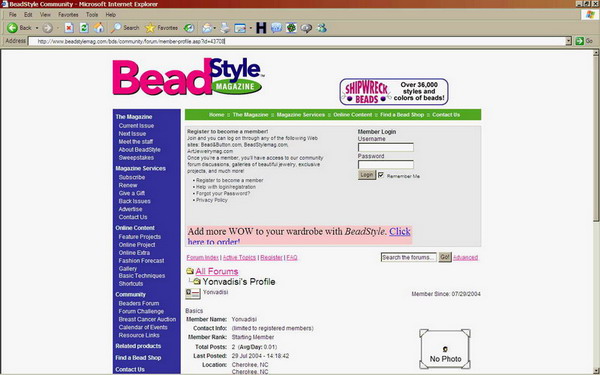600x375 pixels.
Task: Click the Username input field
Action: (x=386, y=147)
